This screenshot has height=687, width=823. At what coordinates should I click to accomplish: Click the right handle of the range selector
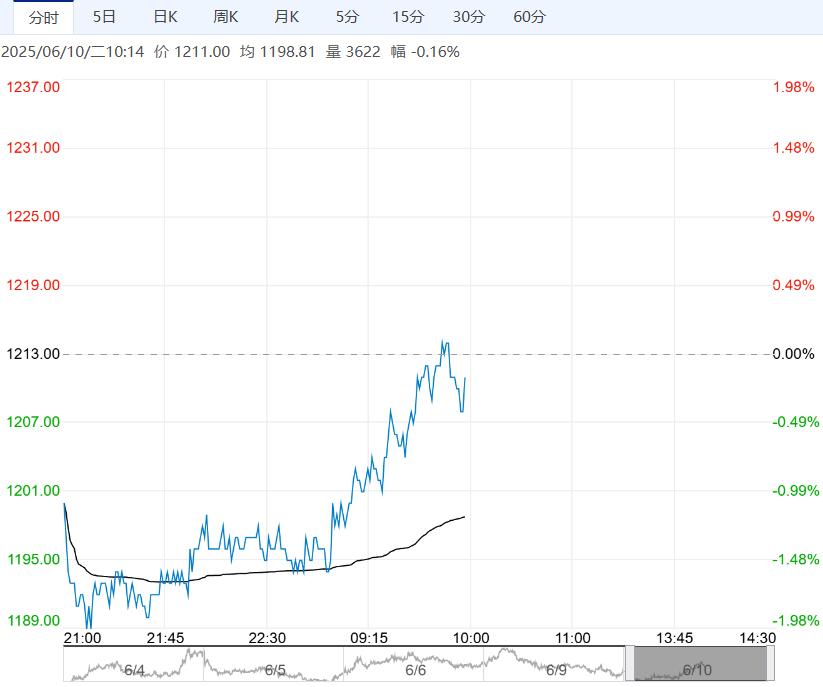[x=770, y=664]
